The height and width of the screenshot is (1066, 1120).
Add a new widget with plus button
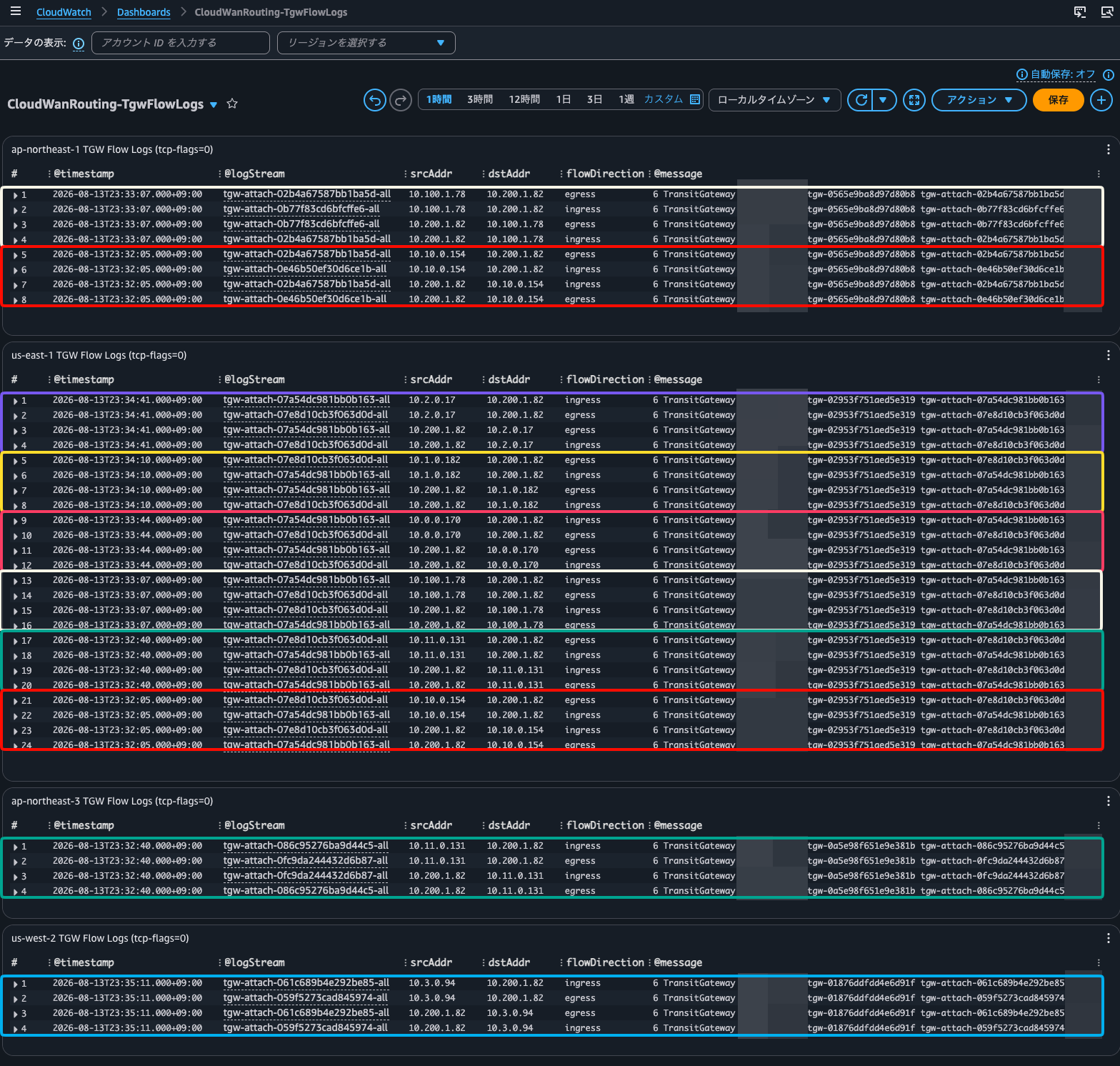point(1101,100)
